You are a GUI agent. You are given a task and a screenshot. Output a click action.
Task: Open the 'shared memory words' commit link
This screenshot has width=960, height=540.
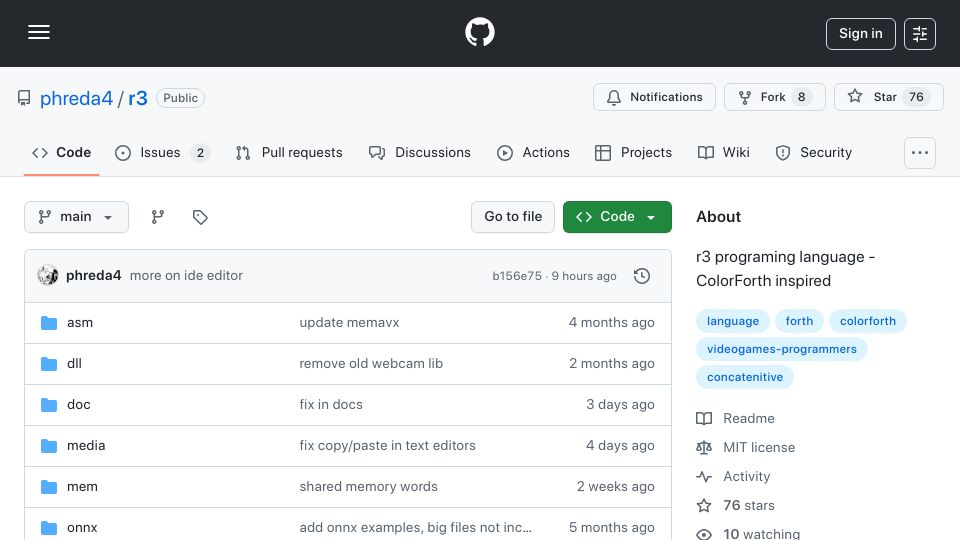(x=369, y=487)
